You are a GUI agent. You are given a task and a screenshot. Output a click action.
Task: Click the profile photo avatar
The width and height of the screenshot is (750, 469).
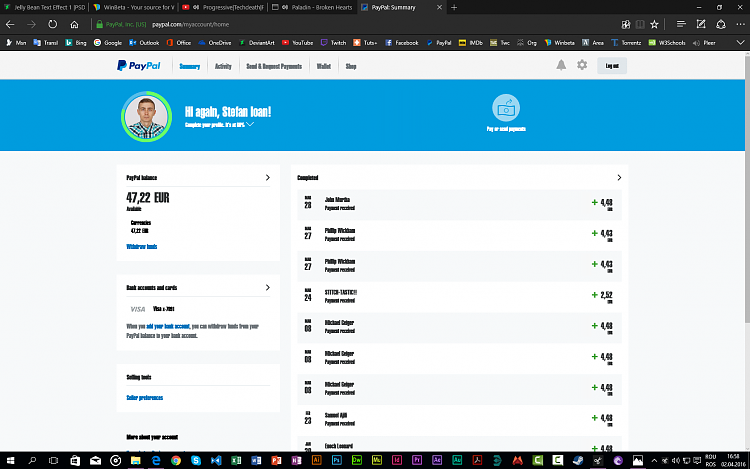[146, 117]
